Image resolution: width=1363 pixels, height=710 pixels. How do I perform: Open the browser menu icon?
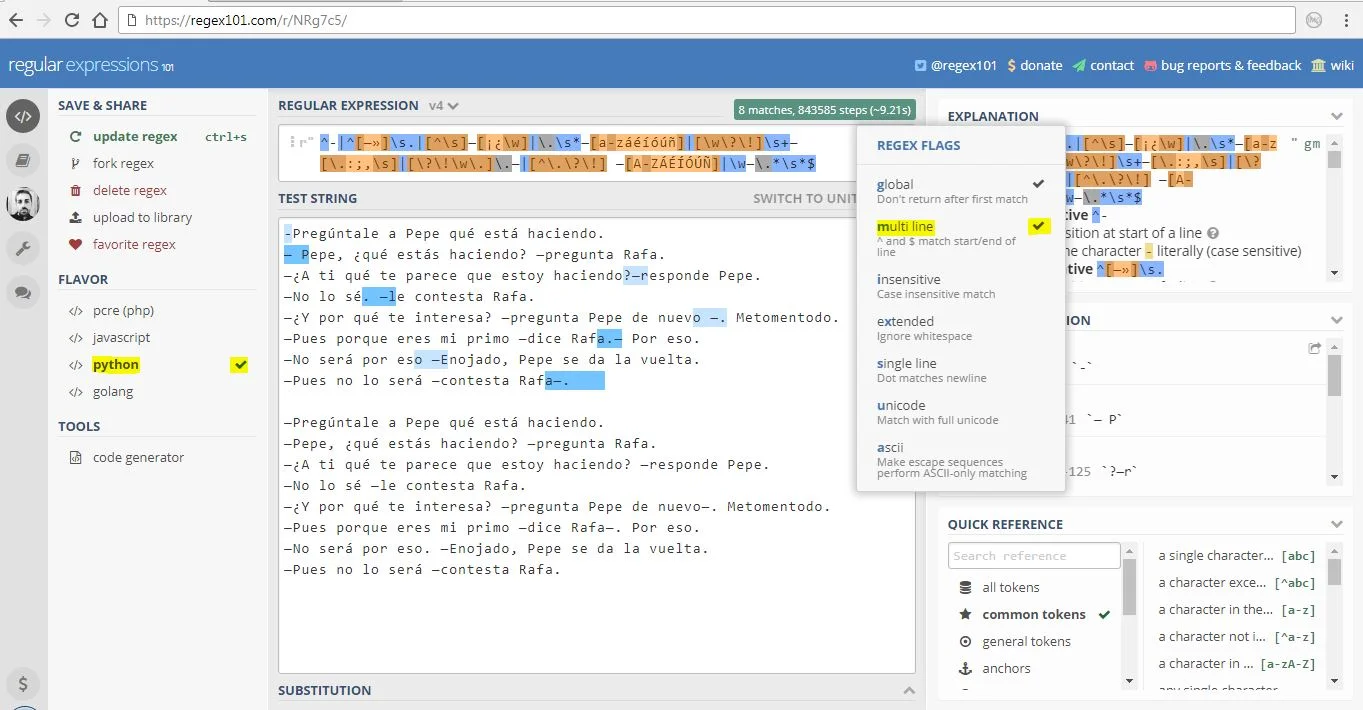pyautogui.click(x=1346, y=19)
